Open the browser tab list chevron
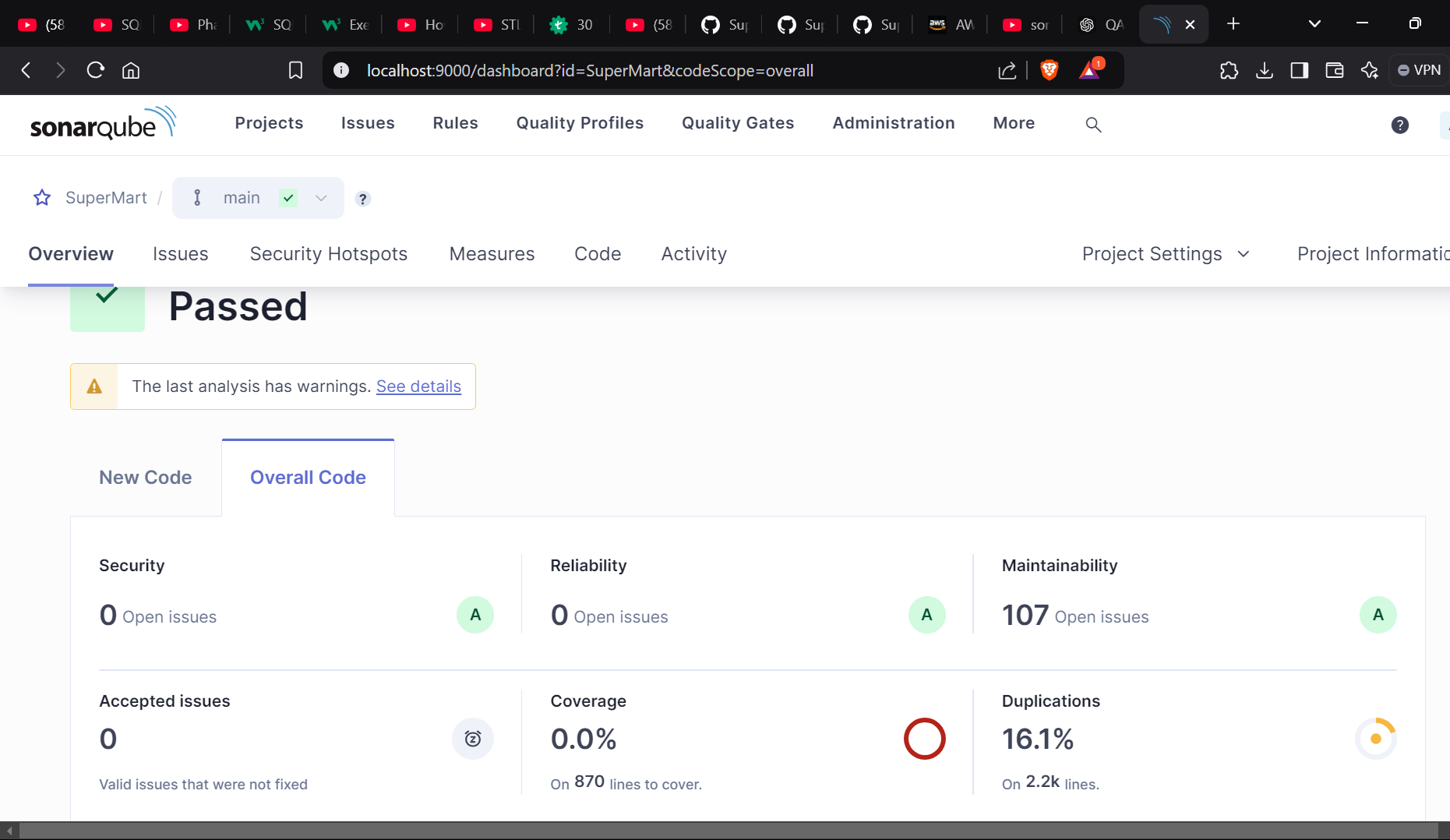This screenshot has width=1450, height=840. [1314, 24]
